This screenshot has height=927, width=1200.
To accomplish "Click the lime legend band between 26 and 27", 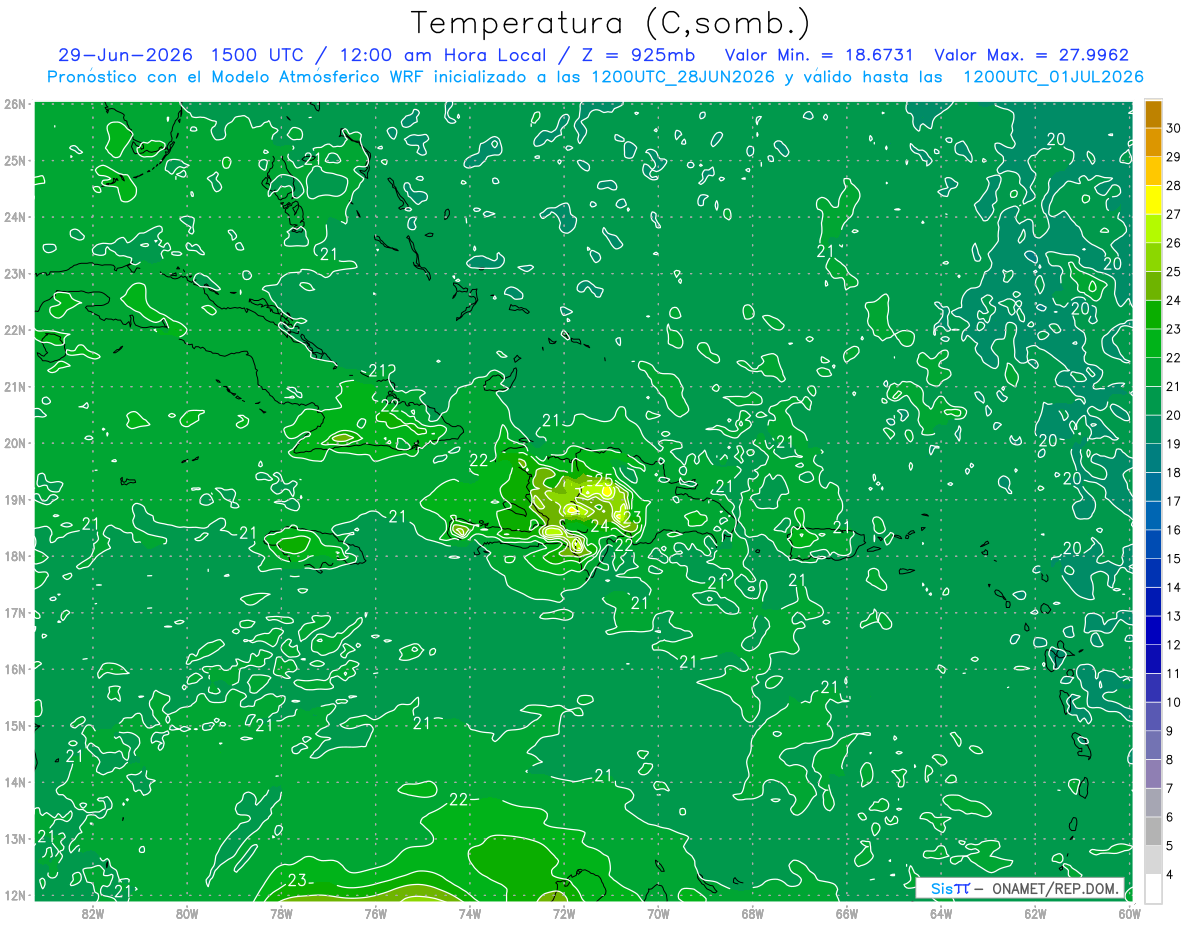I will click(x=1153, y=229).
